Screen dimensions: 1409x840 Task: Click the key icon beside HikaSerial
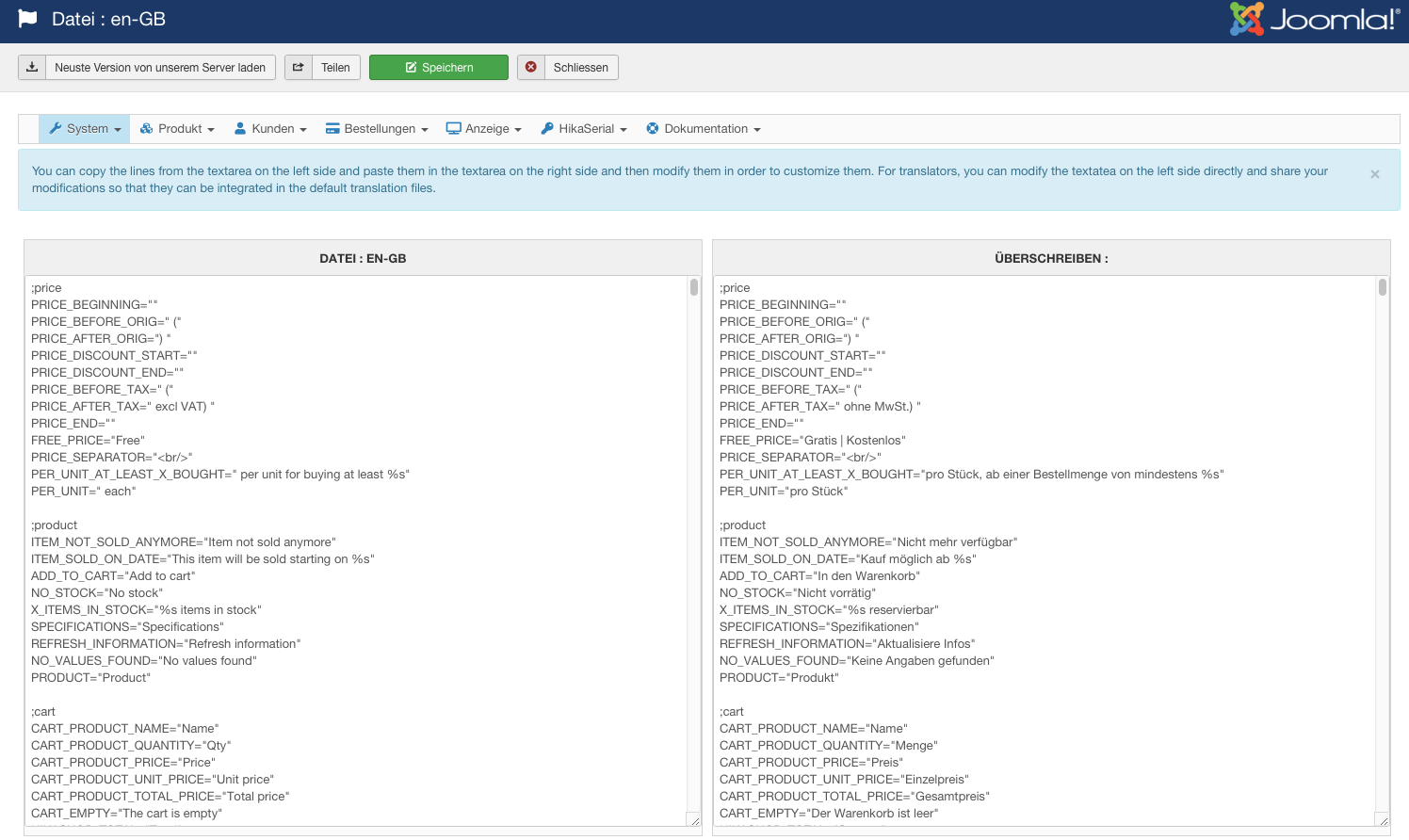547,129
